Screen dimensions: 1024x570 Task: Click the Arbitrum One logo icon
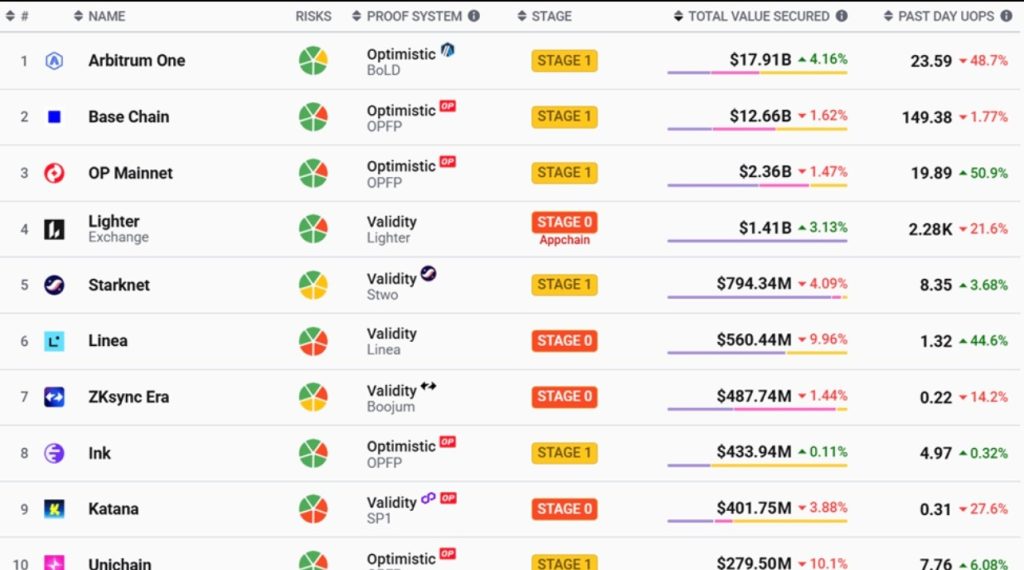coord(54,61)
